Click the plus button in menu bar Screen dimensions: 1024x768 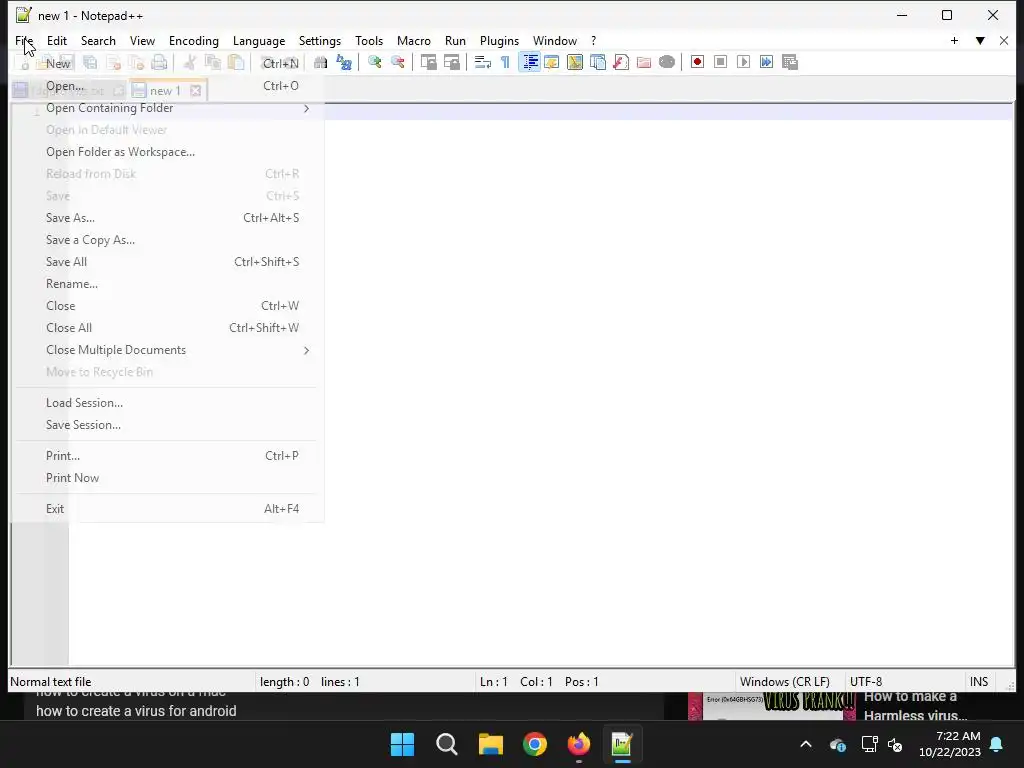954,40
